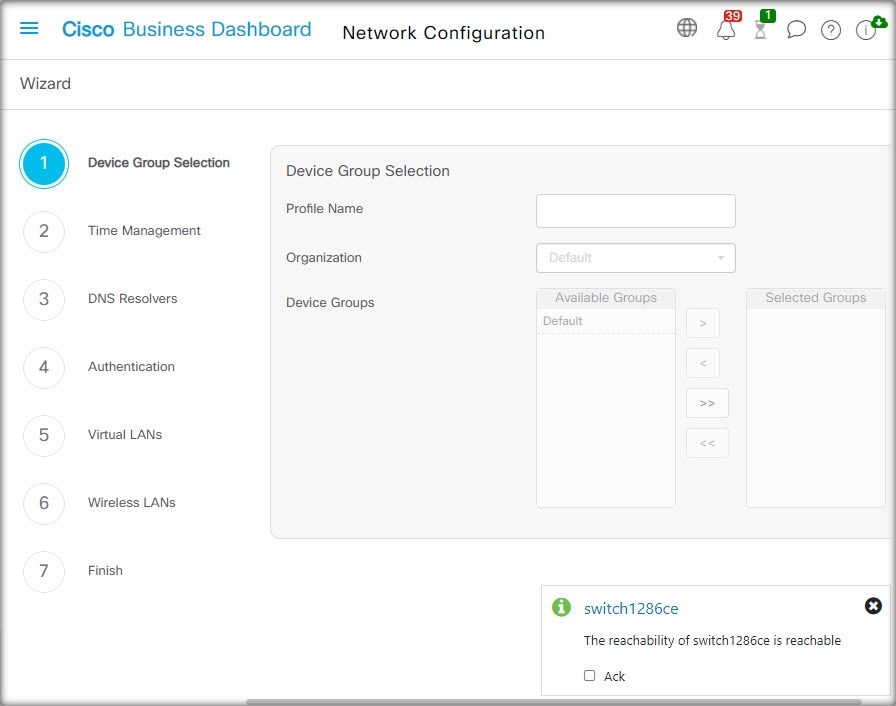Click the help question mark icon
This screenshot has width=896, height=706.
coord(831,30)
